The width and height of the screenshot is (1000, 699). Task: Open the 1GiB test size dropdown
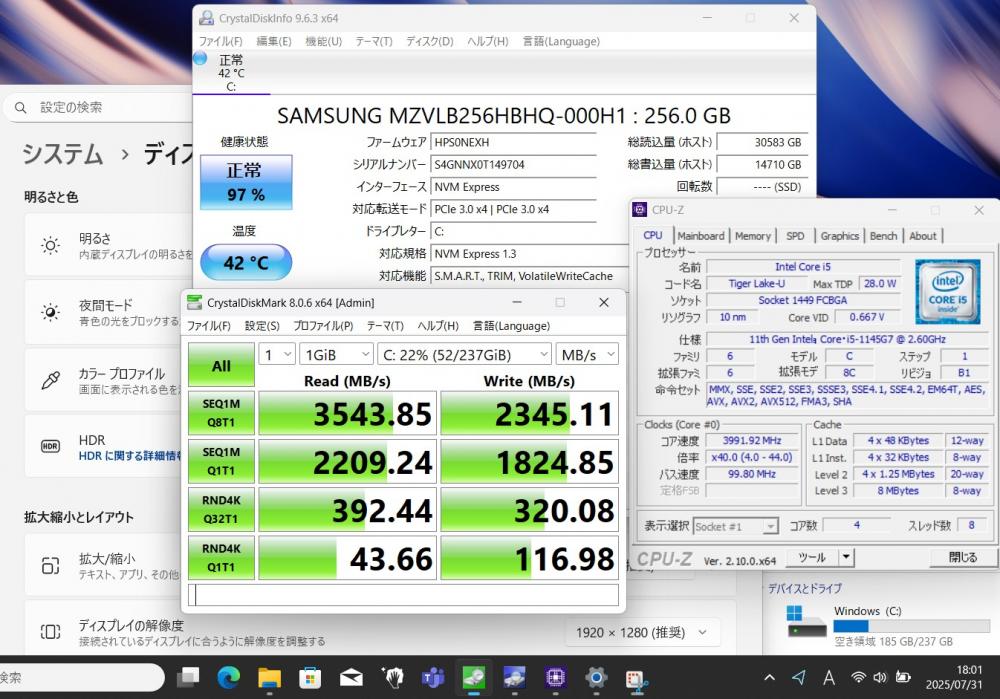[x=336, y=355]
